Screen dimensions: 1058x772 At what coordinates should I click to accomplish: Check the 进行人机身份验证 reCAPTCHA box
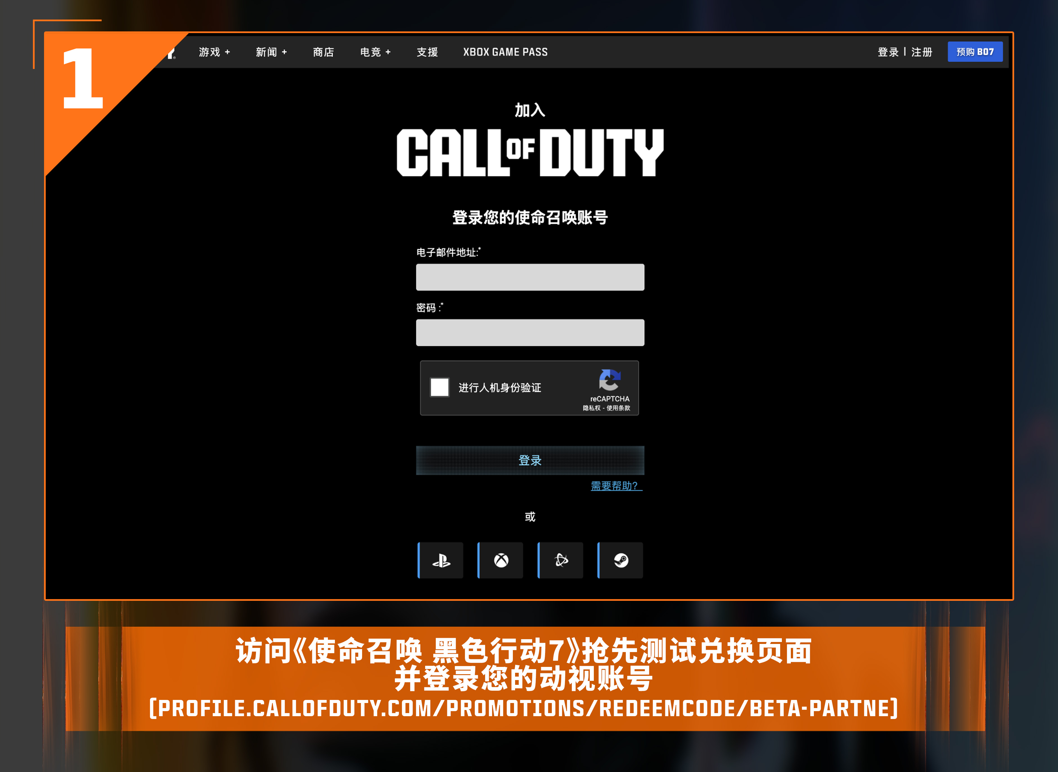(x=440, y=388)
